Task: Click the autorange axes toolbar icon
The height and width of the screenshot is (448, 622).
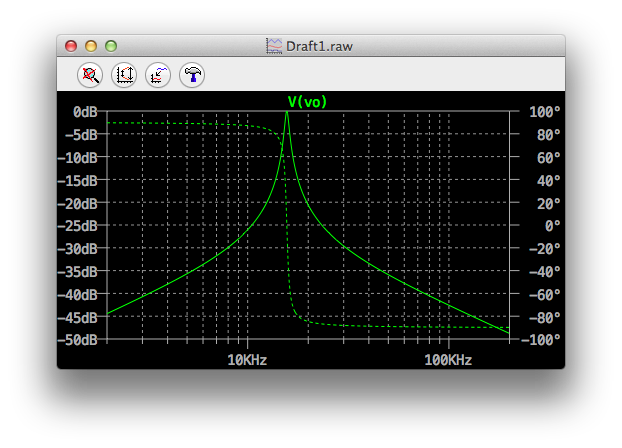Action: point(124,73)
